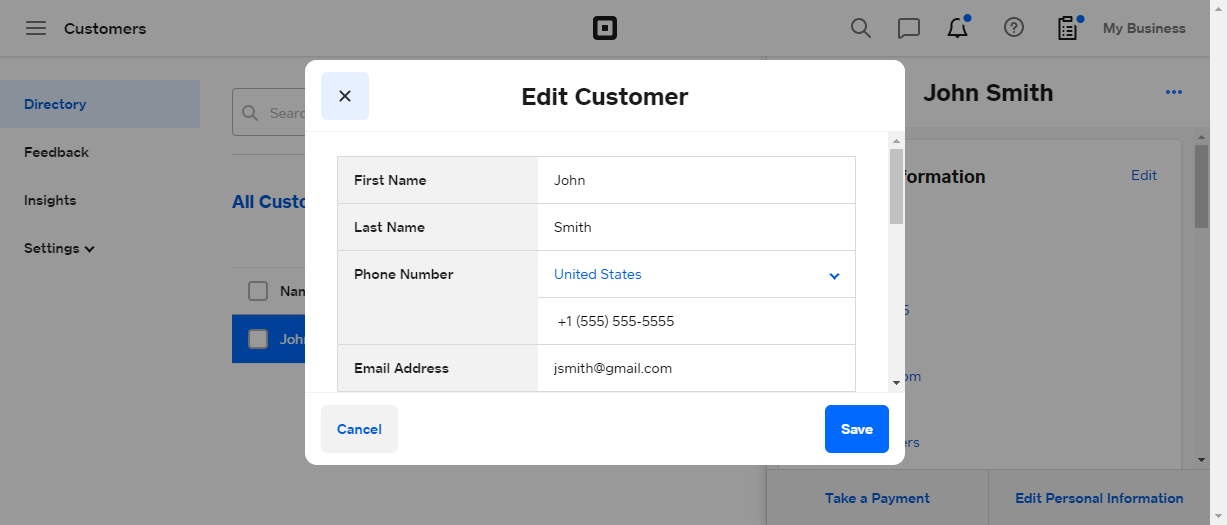Screen dimensions: 1227x525
Task: Click the customer directory search box
Action: tap(270, 113)
